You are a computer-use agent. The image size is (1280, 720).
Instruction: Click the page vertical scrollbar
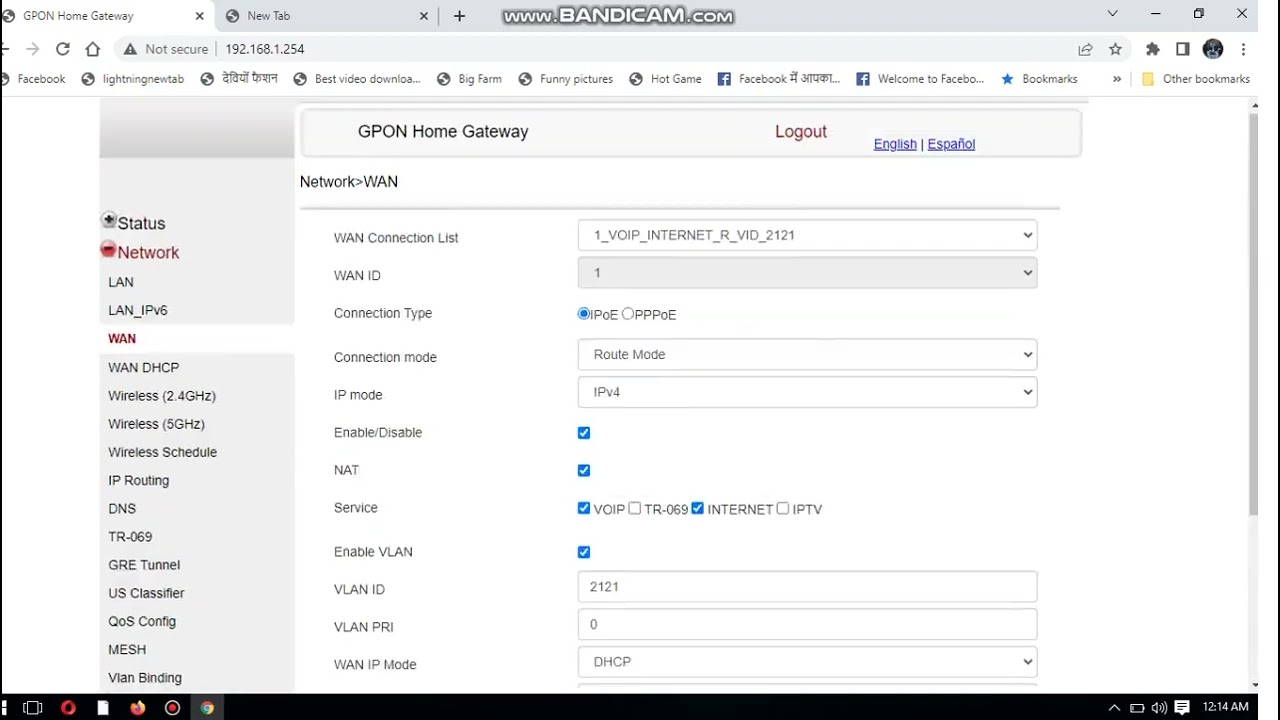tap(1254, 315)
